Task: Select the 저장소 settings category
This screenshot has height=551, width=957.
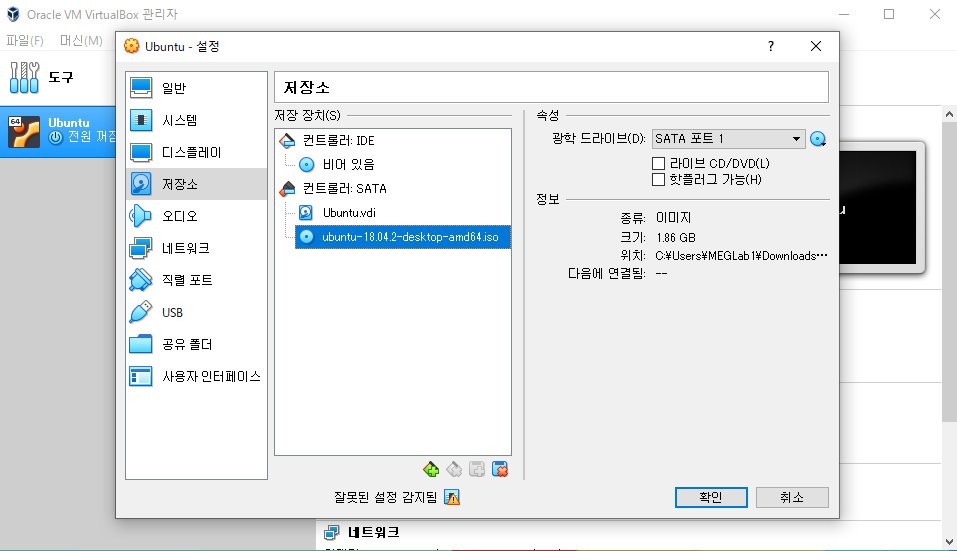Action: [196, 184]
